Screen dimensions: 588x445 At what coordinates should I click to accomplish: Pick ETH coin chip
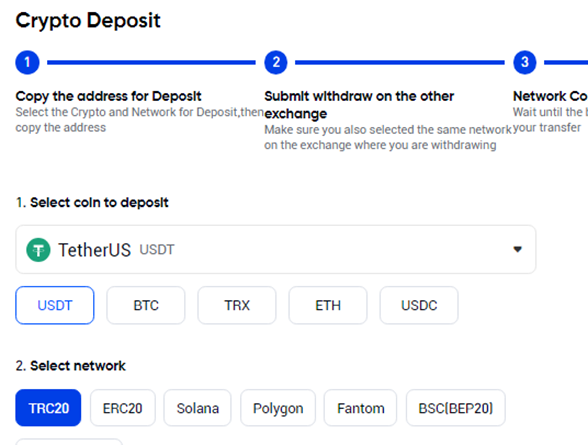tap(328, 305)
